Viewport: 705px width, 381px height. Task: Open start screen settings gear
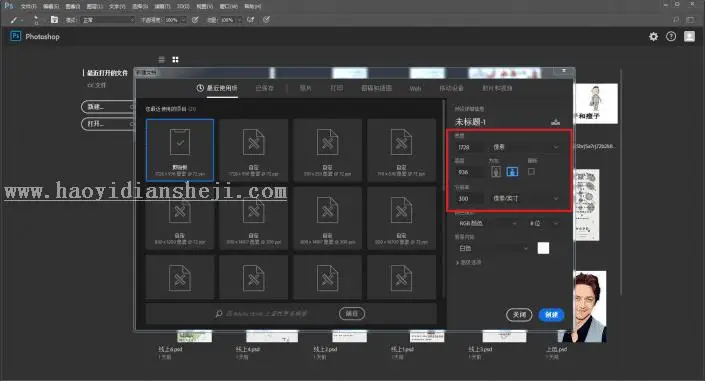[x=653, y=36]
